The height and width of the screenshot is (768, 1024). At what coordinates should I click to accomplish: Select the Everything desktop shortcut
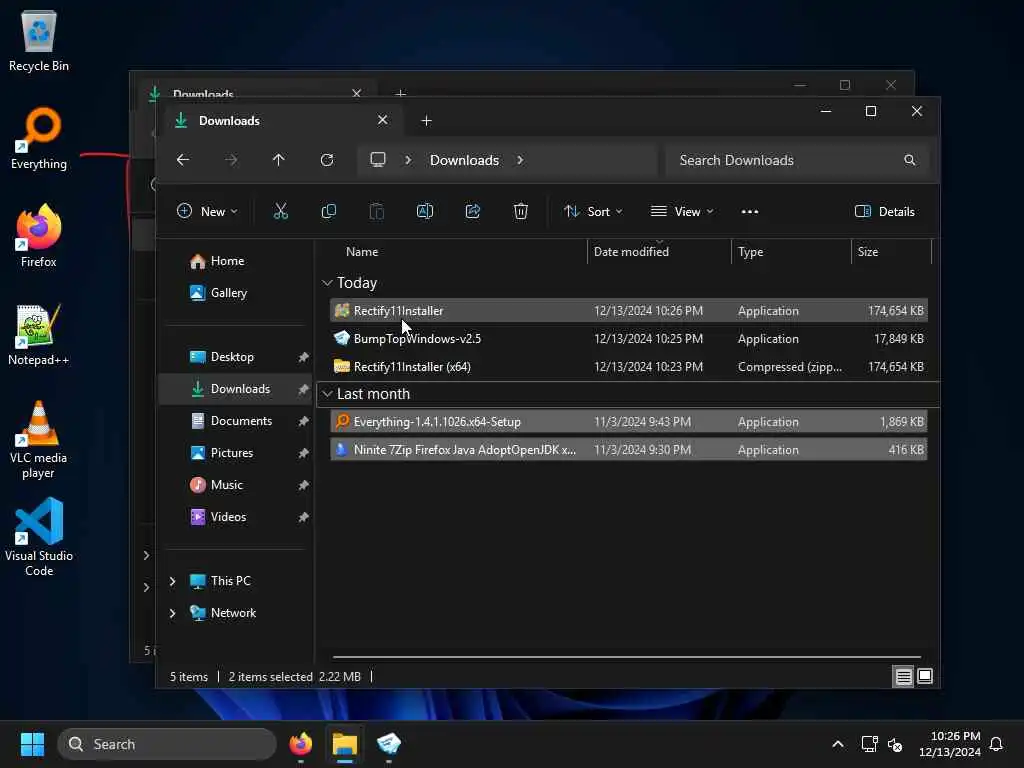(39, 138)
